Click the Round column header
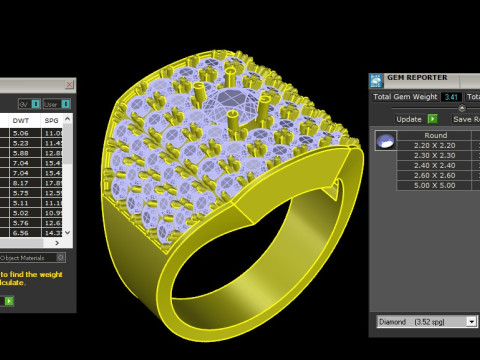480x360 pixels. click(435, 135)
